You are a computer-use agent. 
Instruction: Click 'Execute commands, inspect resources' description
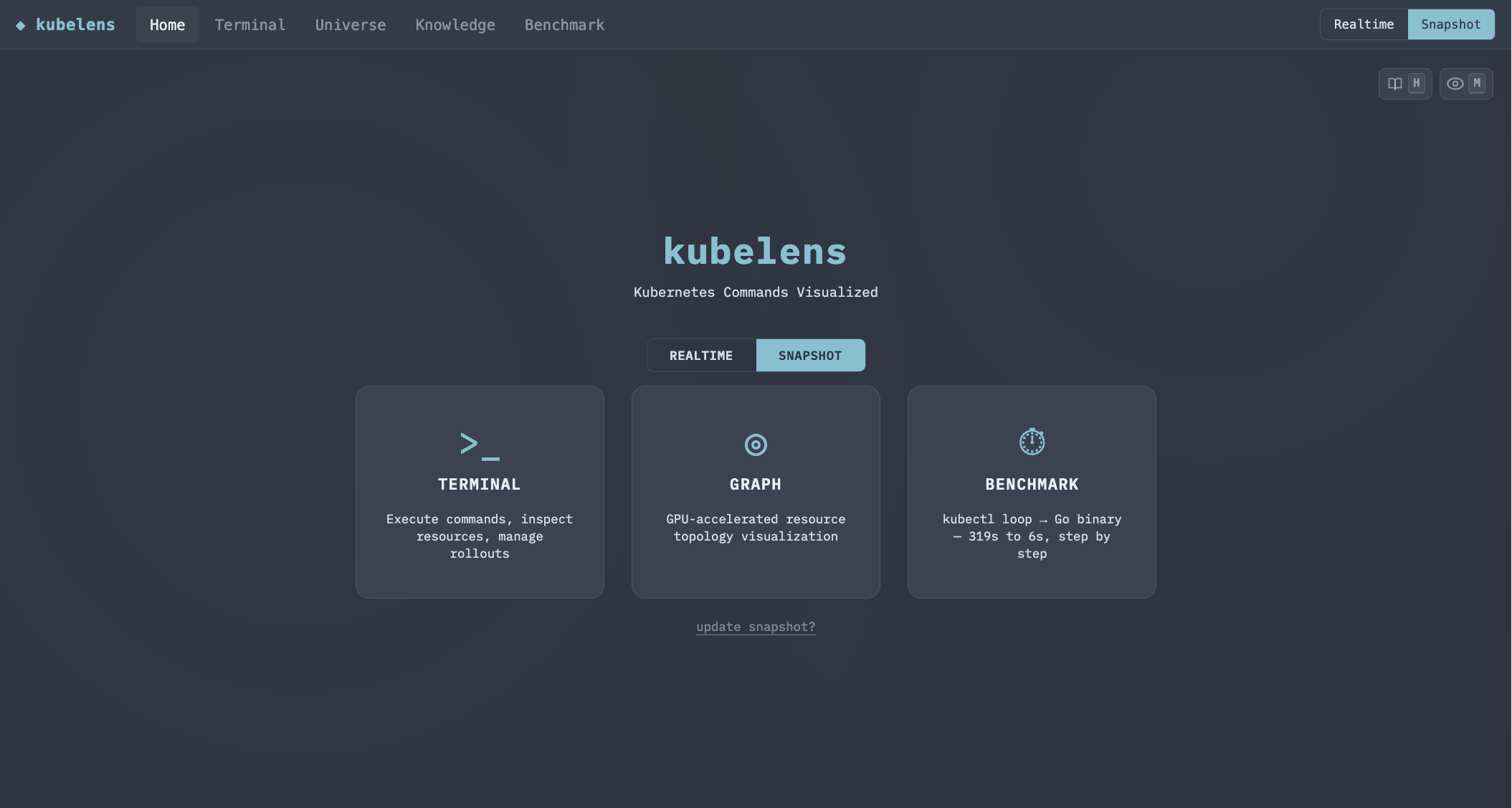click(480, 536)
